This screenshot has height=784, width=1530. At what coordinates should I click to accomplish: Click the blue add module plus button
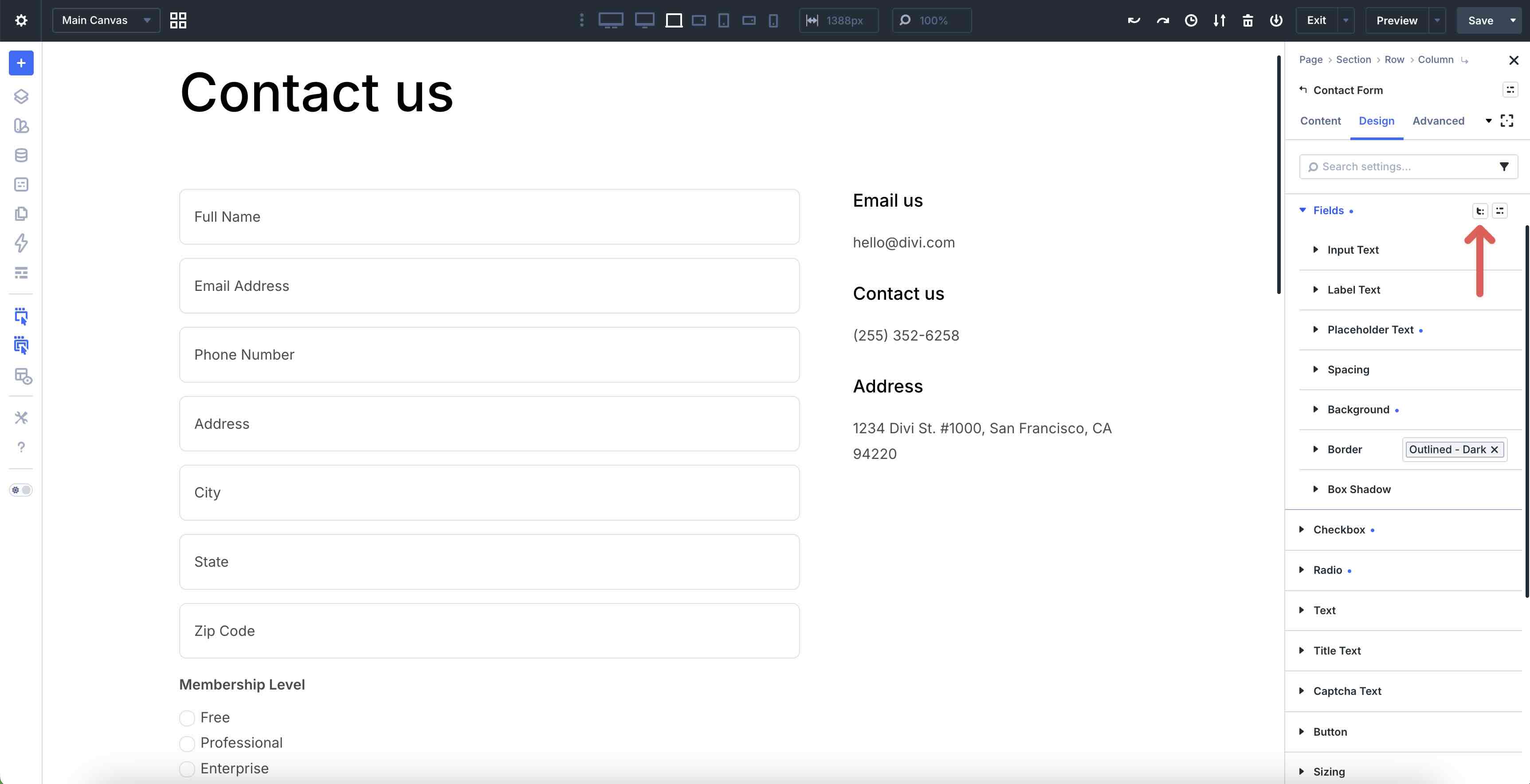pyautogui.click(x=21, y=63)
